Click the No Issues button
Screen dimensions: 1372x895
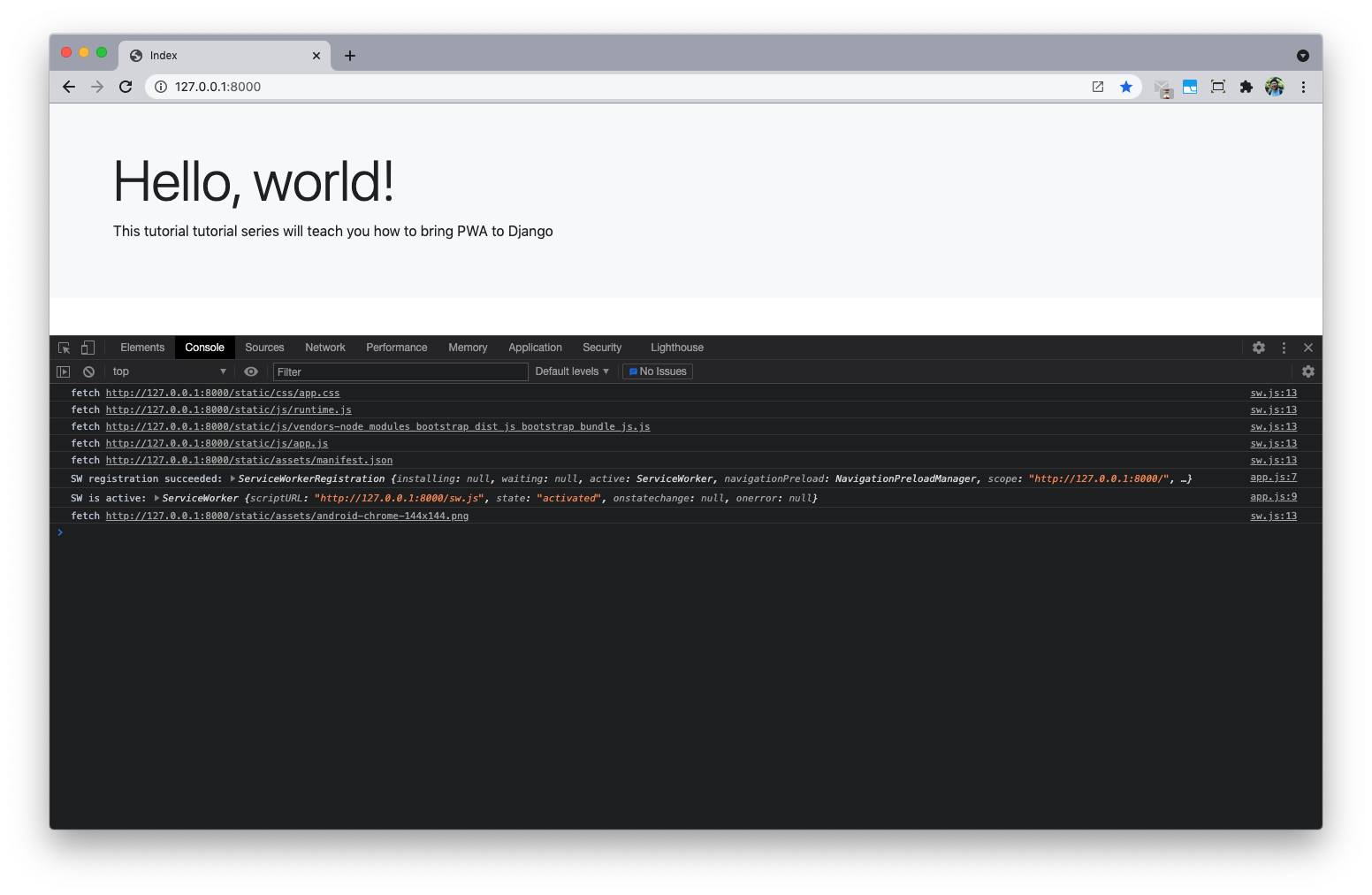click(658, 371)
